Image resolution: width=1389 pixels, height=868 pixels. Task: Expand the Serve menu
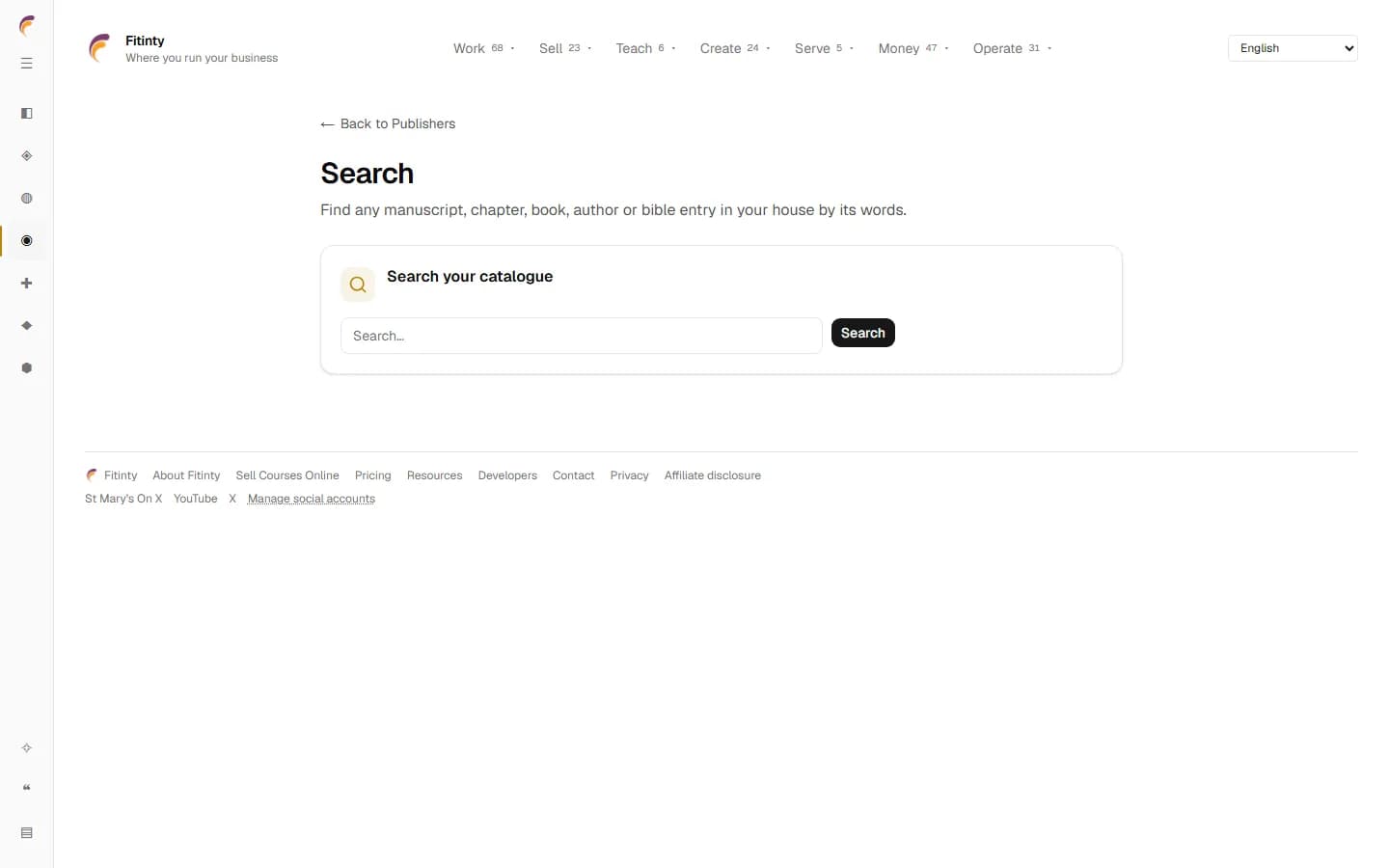pos(824,48)
